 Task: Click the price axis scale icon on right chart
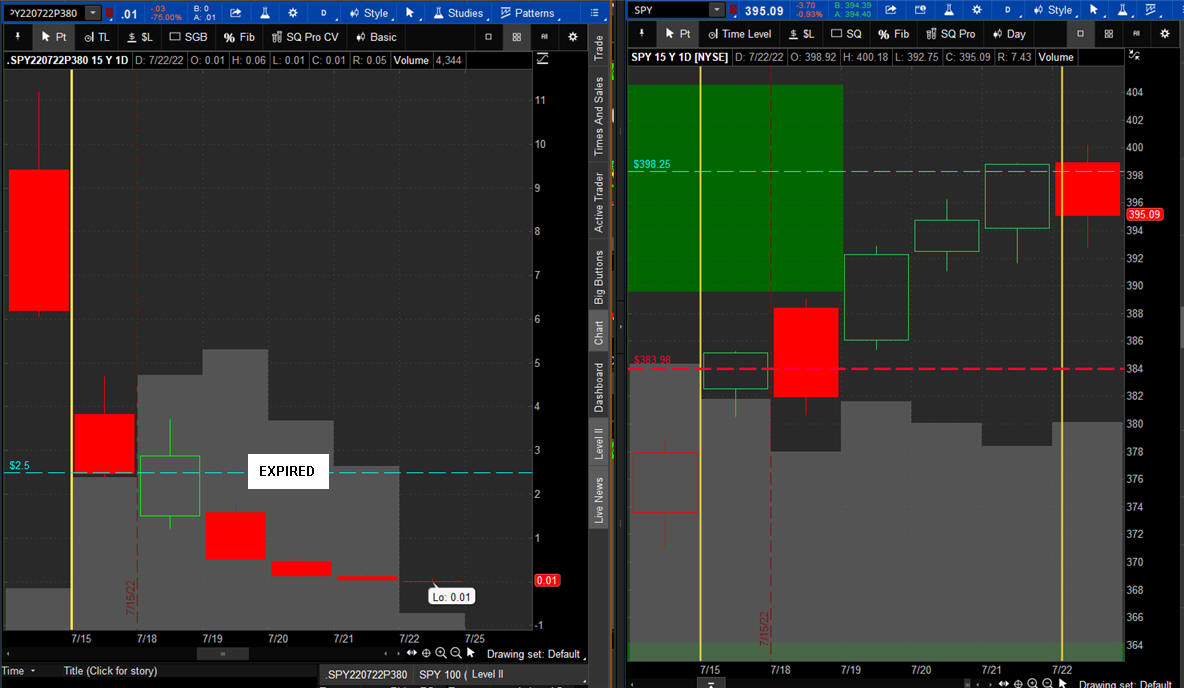click(x=1134, y=56)
